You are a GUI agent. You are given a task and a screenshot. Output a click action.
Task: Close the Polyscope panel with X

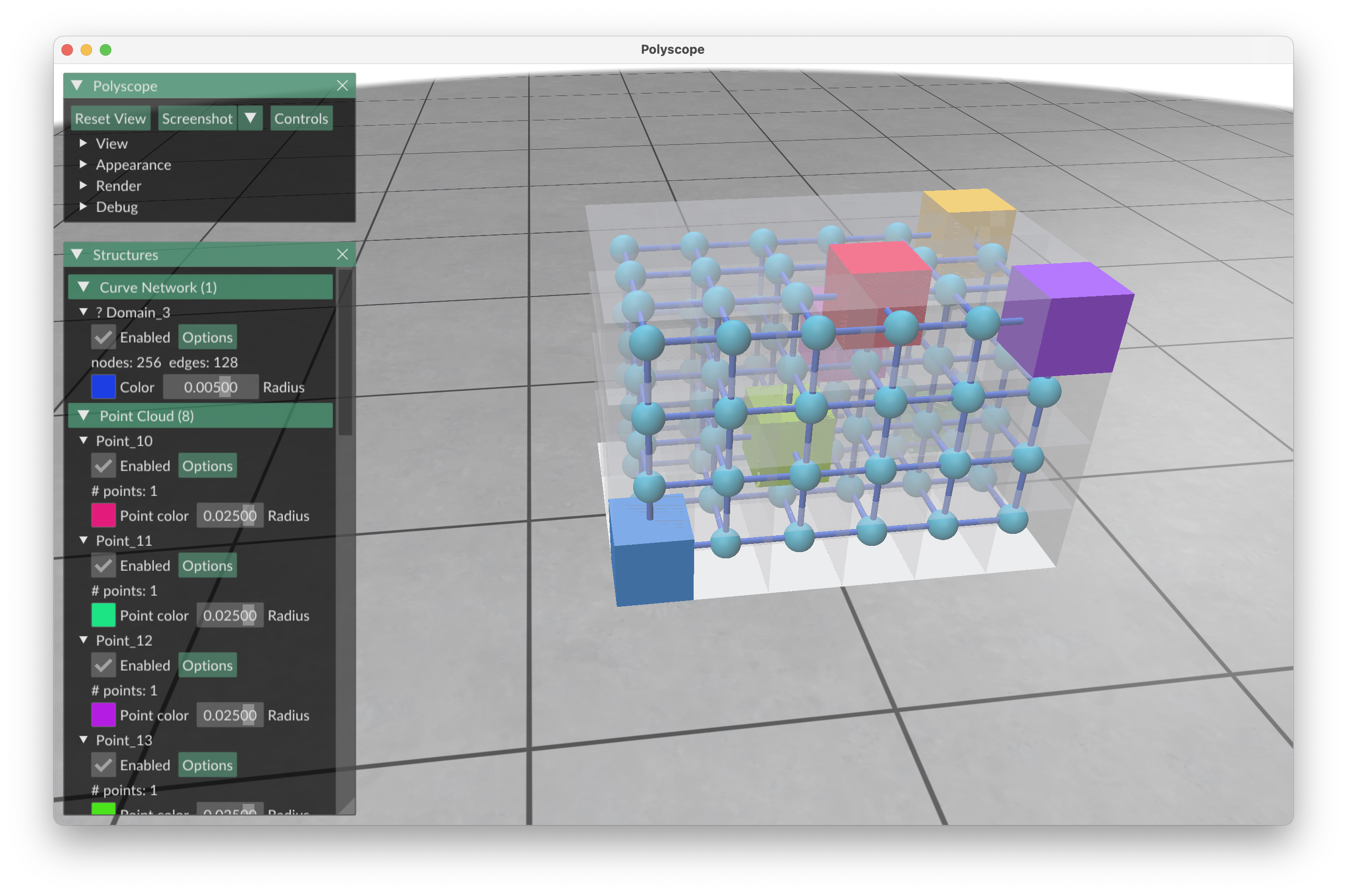tap(343, 86)
